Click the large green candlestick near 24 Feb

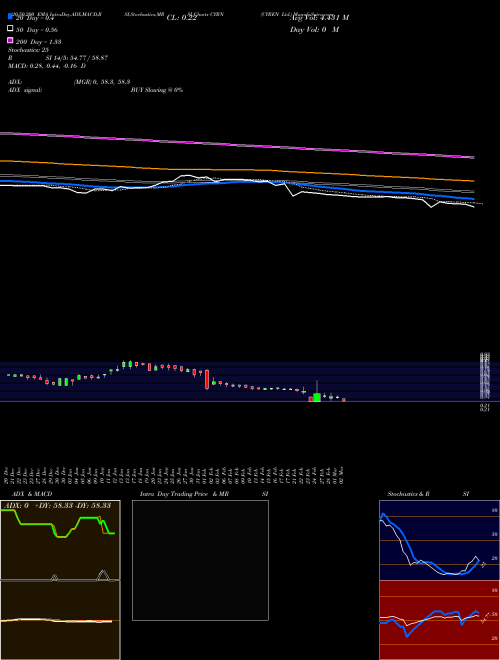click(317, 397)
